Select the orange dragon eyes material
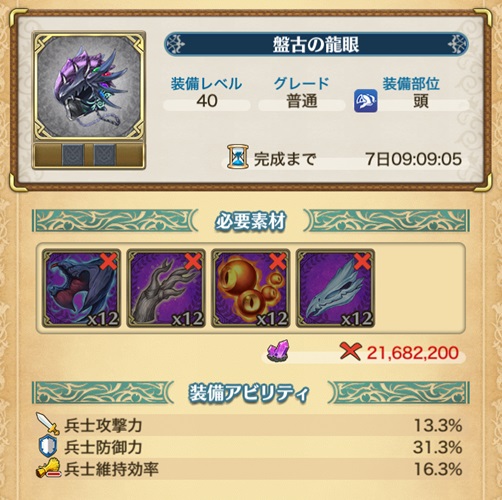Viewport: 502px width, 500px height. 251,288
